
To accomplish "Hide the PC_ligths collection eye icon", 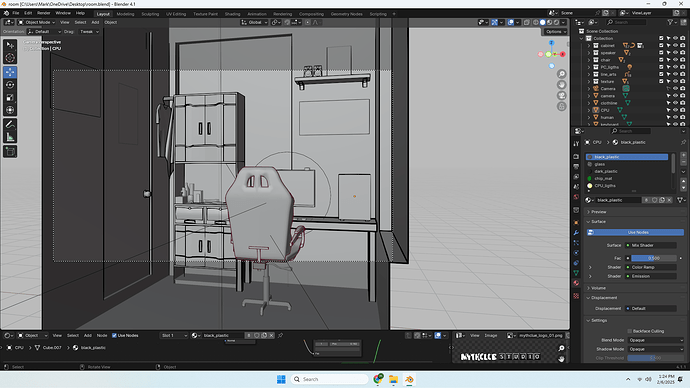I will (675, 67).
